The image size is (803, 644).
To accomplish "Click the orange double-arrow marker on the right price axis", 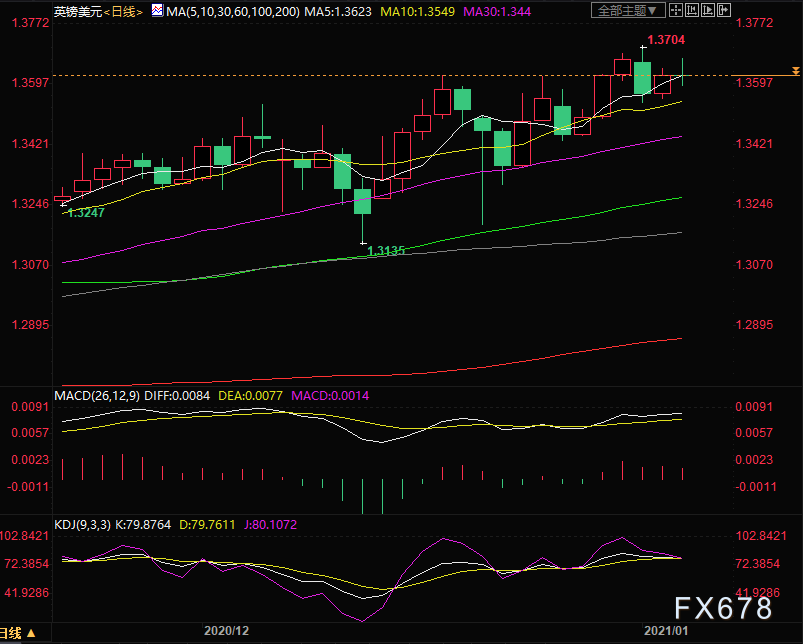I will [x=795, y=71].
